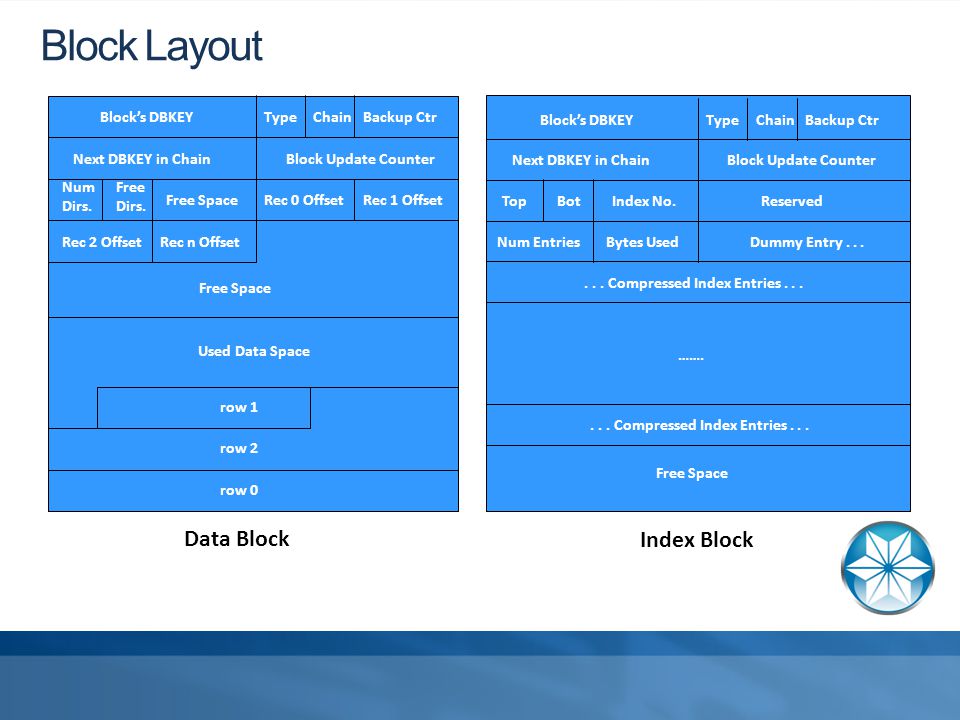The image size is (960, 720).
Task: Select the "Top" cell
Action: (515, 201)
